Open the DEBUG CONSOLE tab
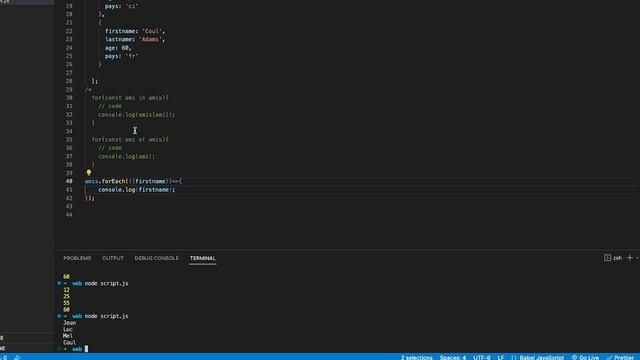Image resolution: width=640 pixels, height=360 pixels. (x=156, y=258)
